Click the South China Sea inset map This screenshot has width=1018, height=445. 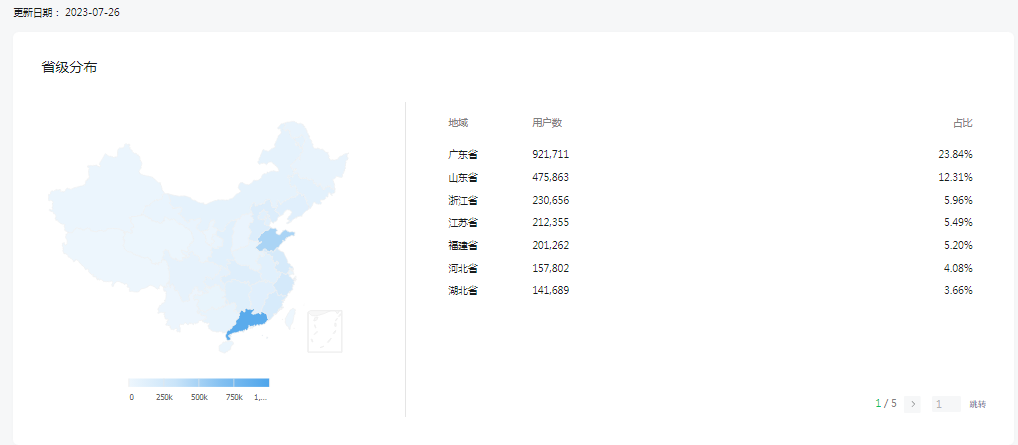(325, 331)
